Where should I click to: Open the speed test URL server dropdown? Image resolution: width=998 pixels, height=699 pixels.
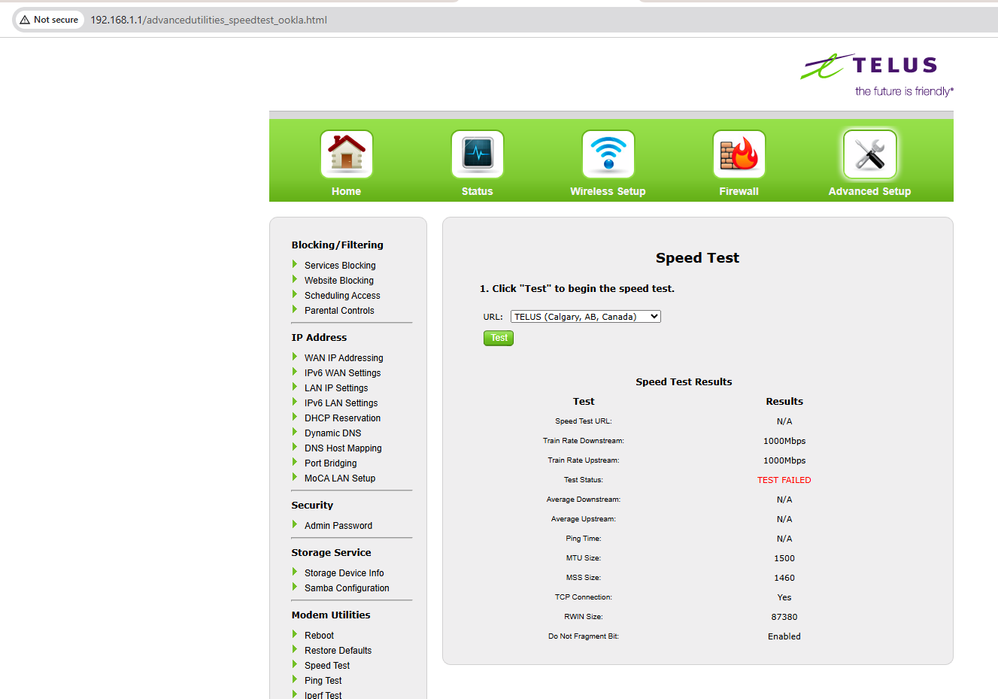tap(585, 316)
